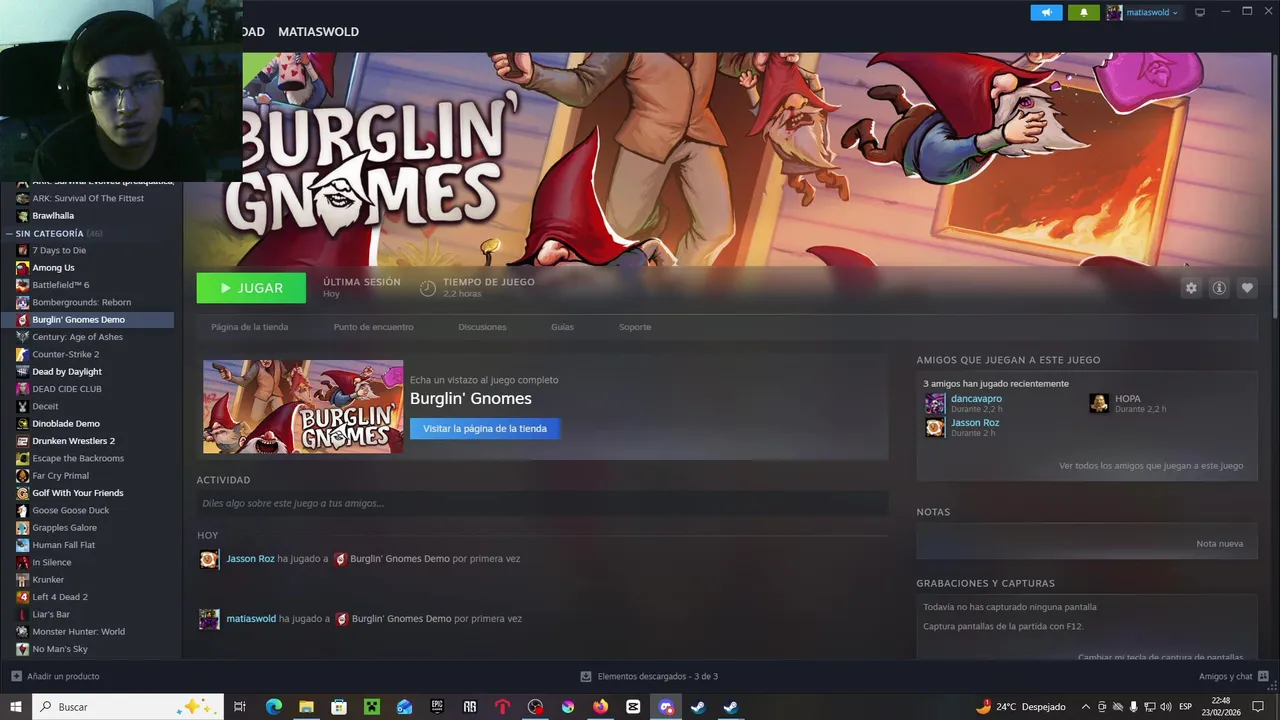
Task: Open Microsoft Edge from the taskbar
Action: coord(274,707)
